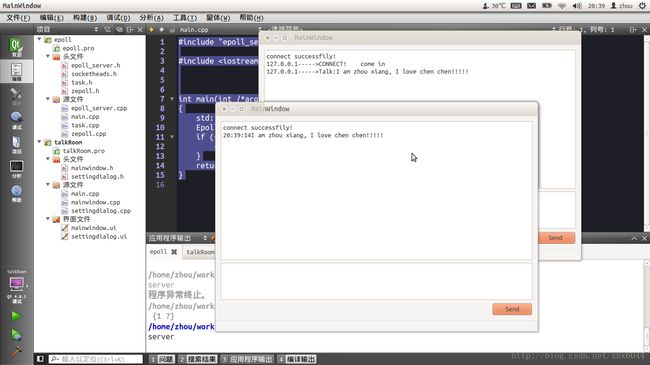
Task: Collapse the talkRoom sources folder
Action: tap(48, 185)
